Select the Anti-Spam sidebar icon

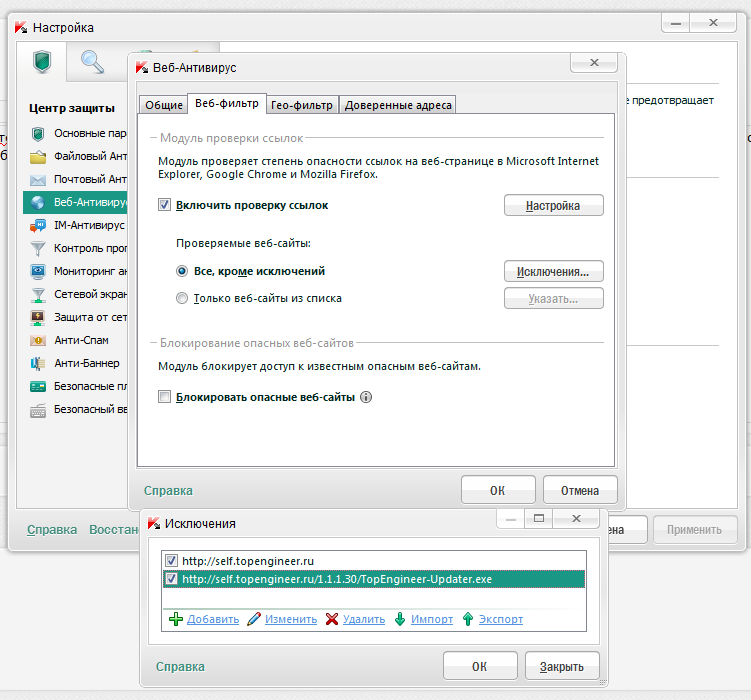pyautogui.click(x=38, y=340)
